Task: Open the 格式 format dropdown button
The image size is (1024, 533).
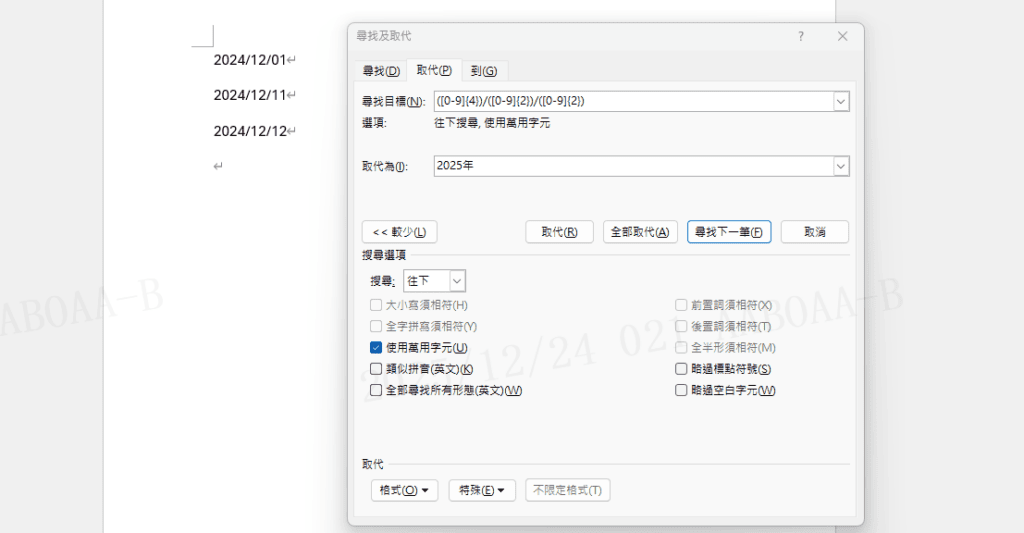Action: click(x=404, y=490)
